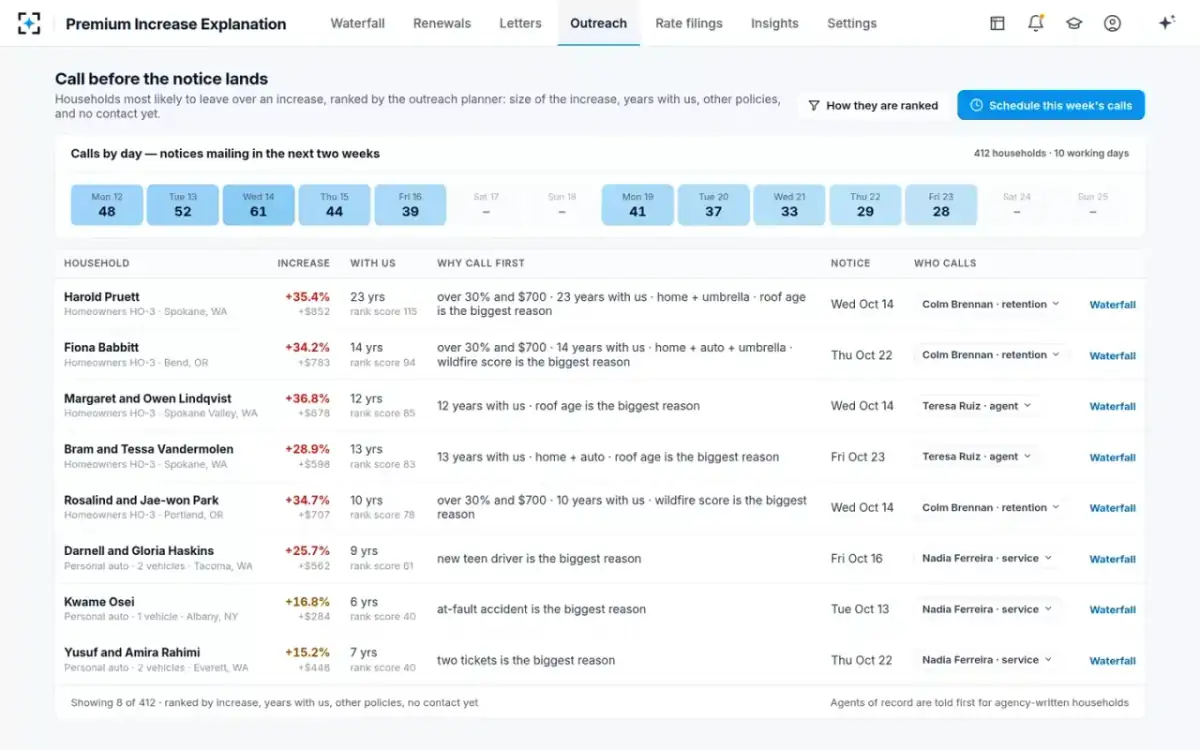The height and width of the screenshot is (750, 1200).
Task: Click Darnell and Gloria Haskins name
Action: click(139, 551)
